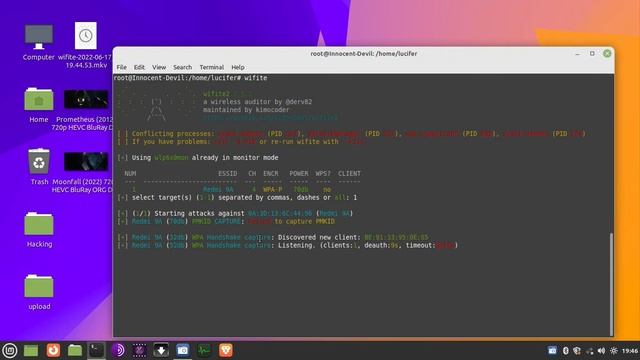Screen dimensions: 640x360
Task: Click the terminal title bar text
Action: [x=363, y=53]
